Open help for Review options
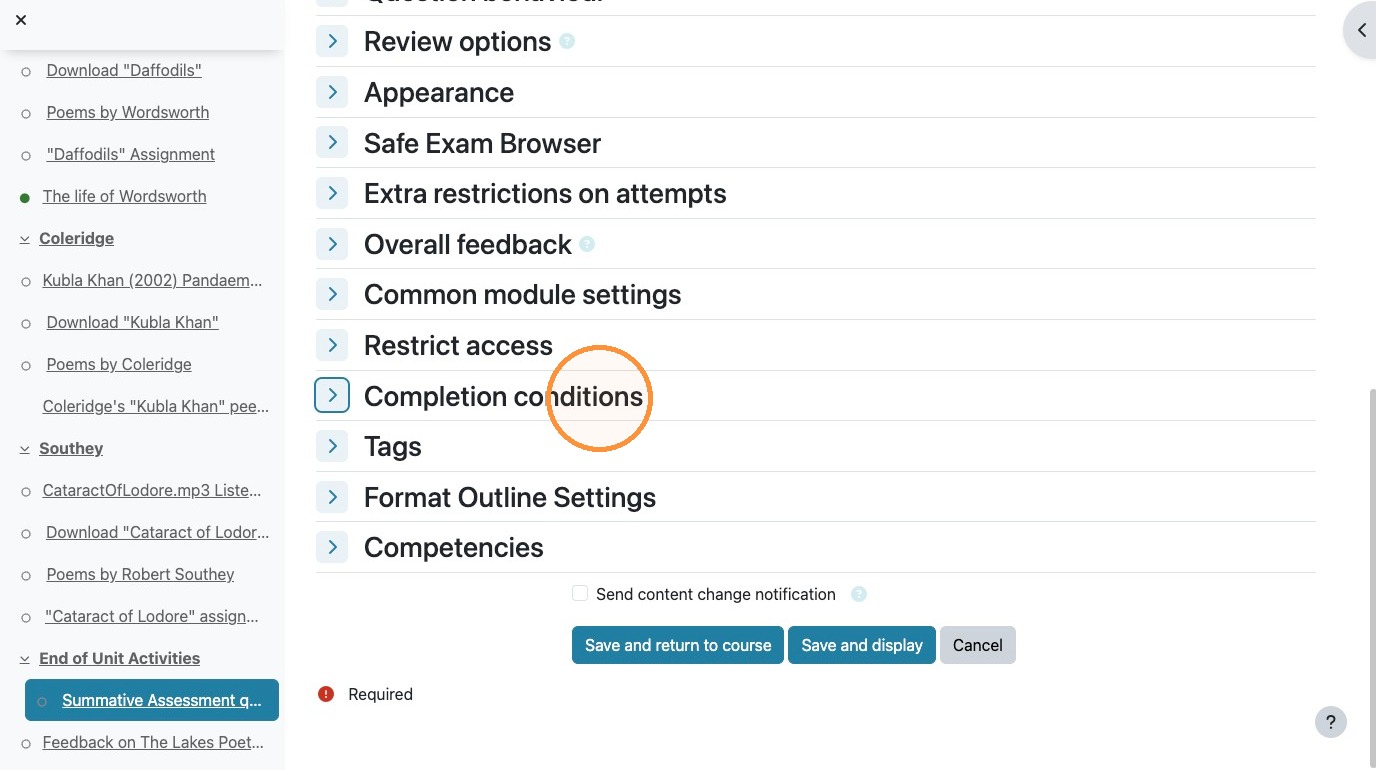This screenshot has height=770, width=1376. click(567, 42)
